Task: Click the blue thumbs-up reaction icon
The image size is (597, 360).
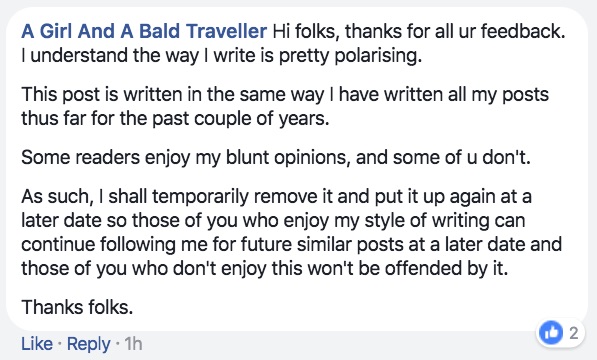Action: (551, 333)
